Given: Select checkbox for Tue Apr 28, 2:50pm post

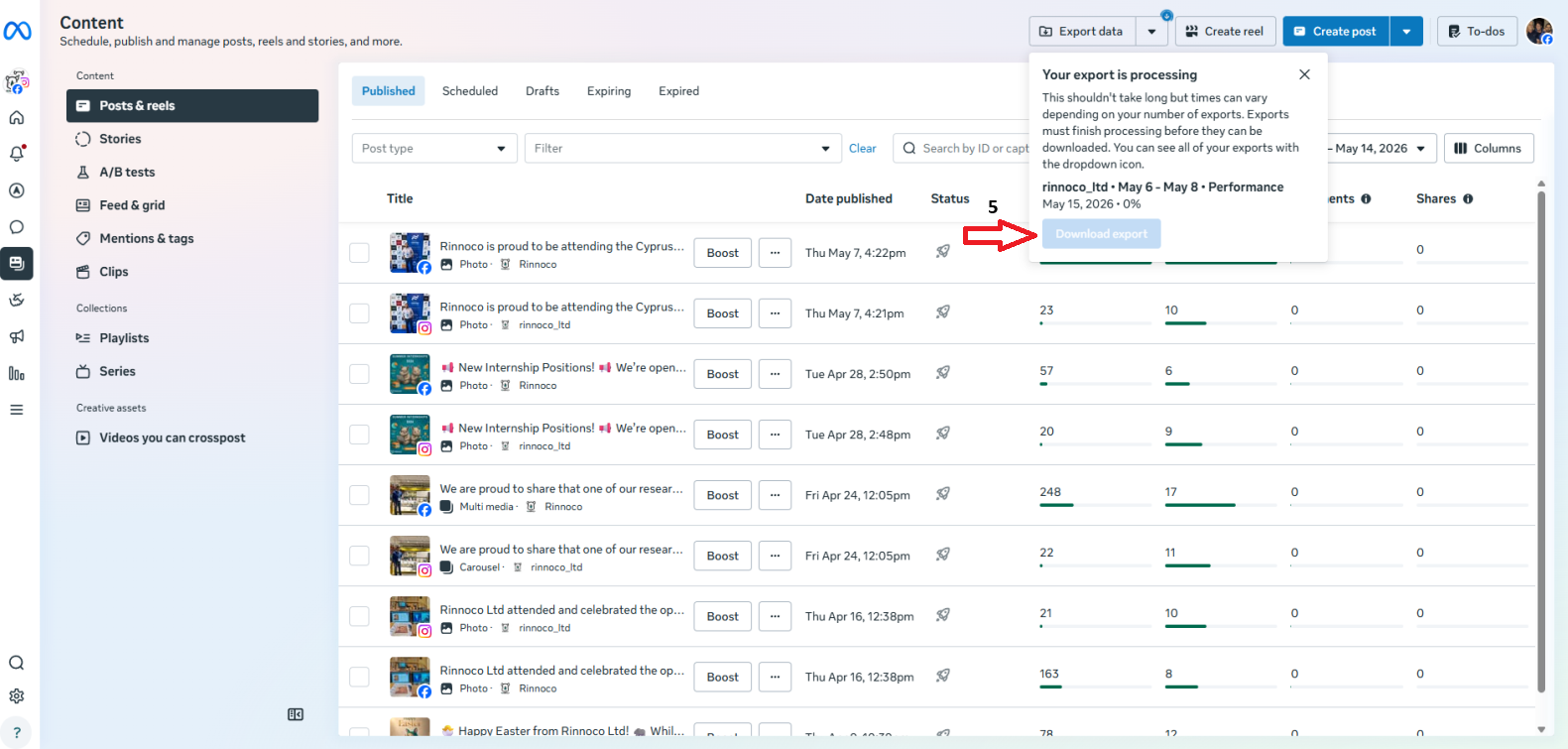Looking at the screenshot, I should tap(359, 374).
